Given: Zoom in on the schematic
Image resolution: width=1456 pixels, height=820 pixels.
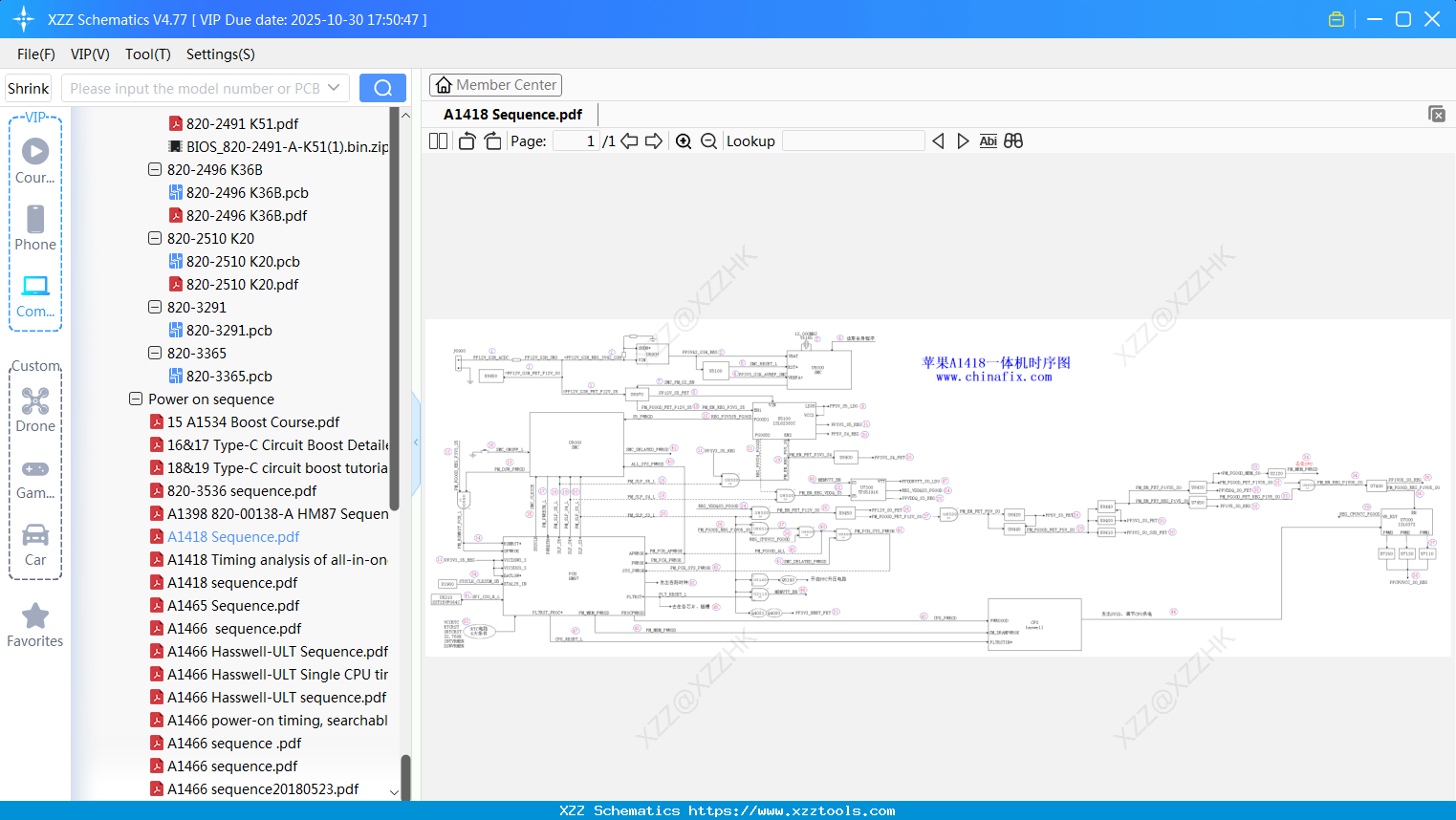Looking at the screenshot, I should pyautogui.click(x=684, y=141).
